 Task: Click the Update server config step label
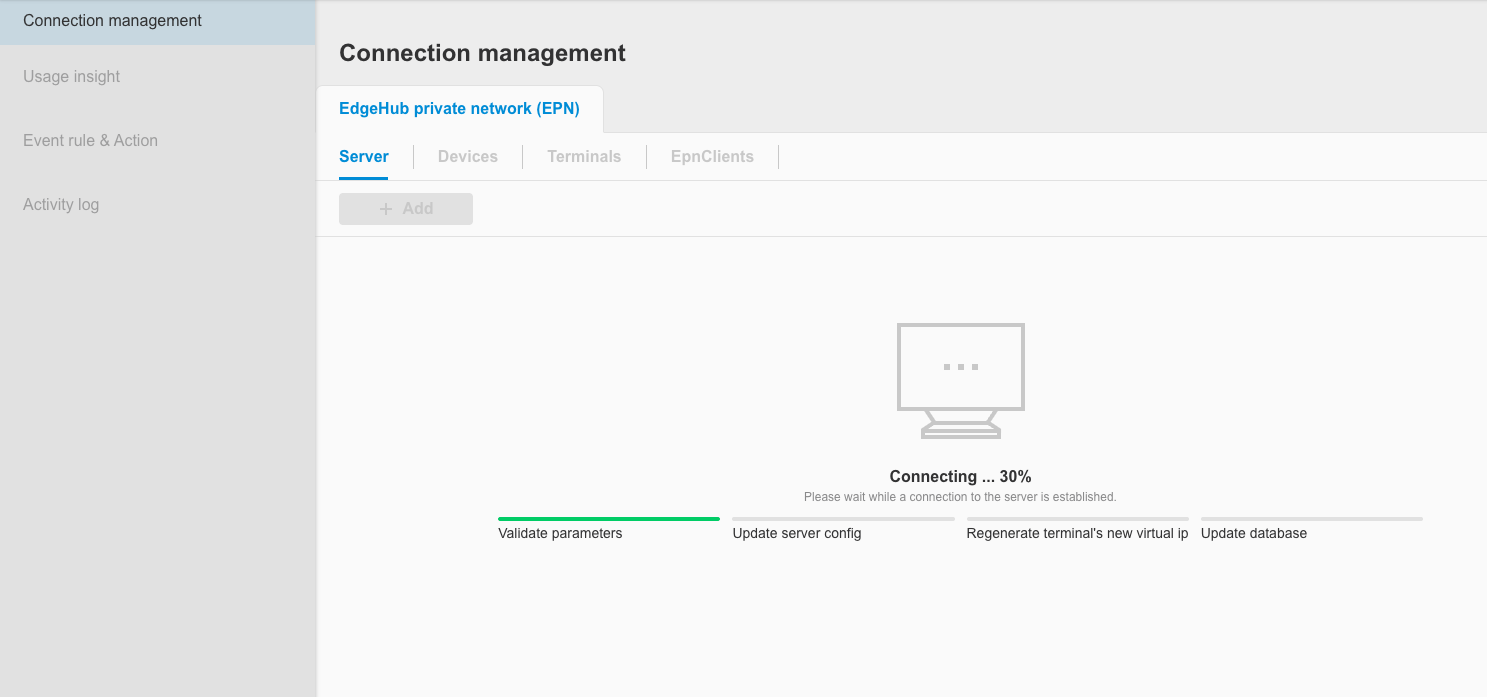click(795, 533)
